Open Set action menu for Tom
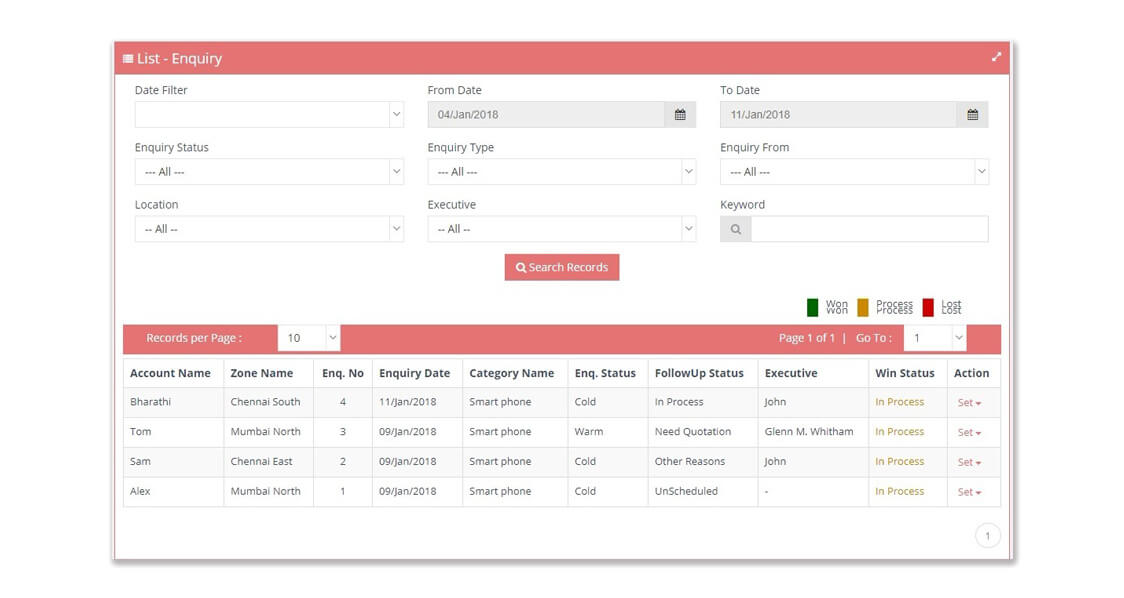The width and height of the screenshot is (1124, 598). coord(969,432)
